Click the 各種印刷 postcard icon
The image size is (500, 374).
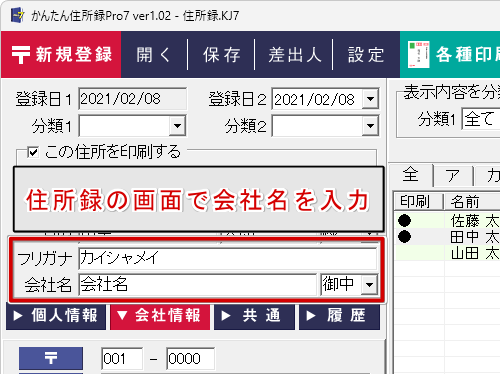419,54
